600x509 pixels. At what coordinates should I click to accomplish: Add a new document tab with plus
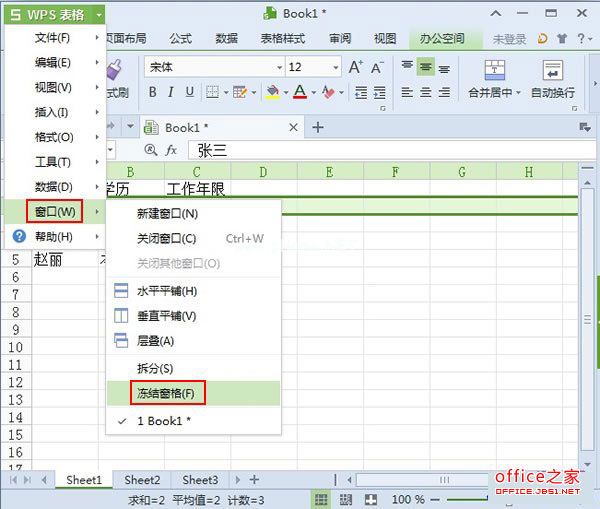click(x=318, y=127)
